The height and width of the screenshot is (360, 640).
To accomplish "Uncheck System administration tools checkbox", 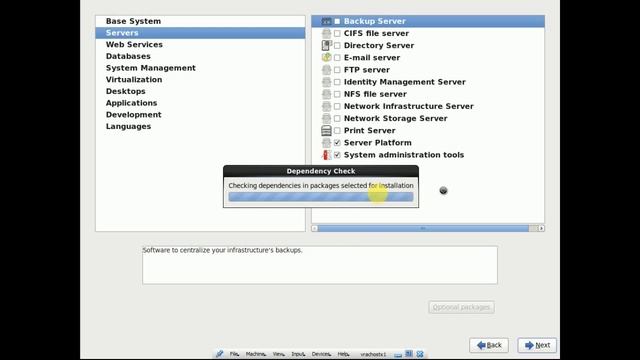I will [337, 155].
